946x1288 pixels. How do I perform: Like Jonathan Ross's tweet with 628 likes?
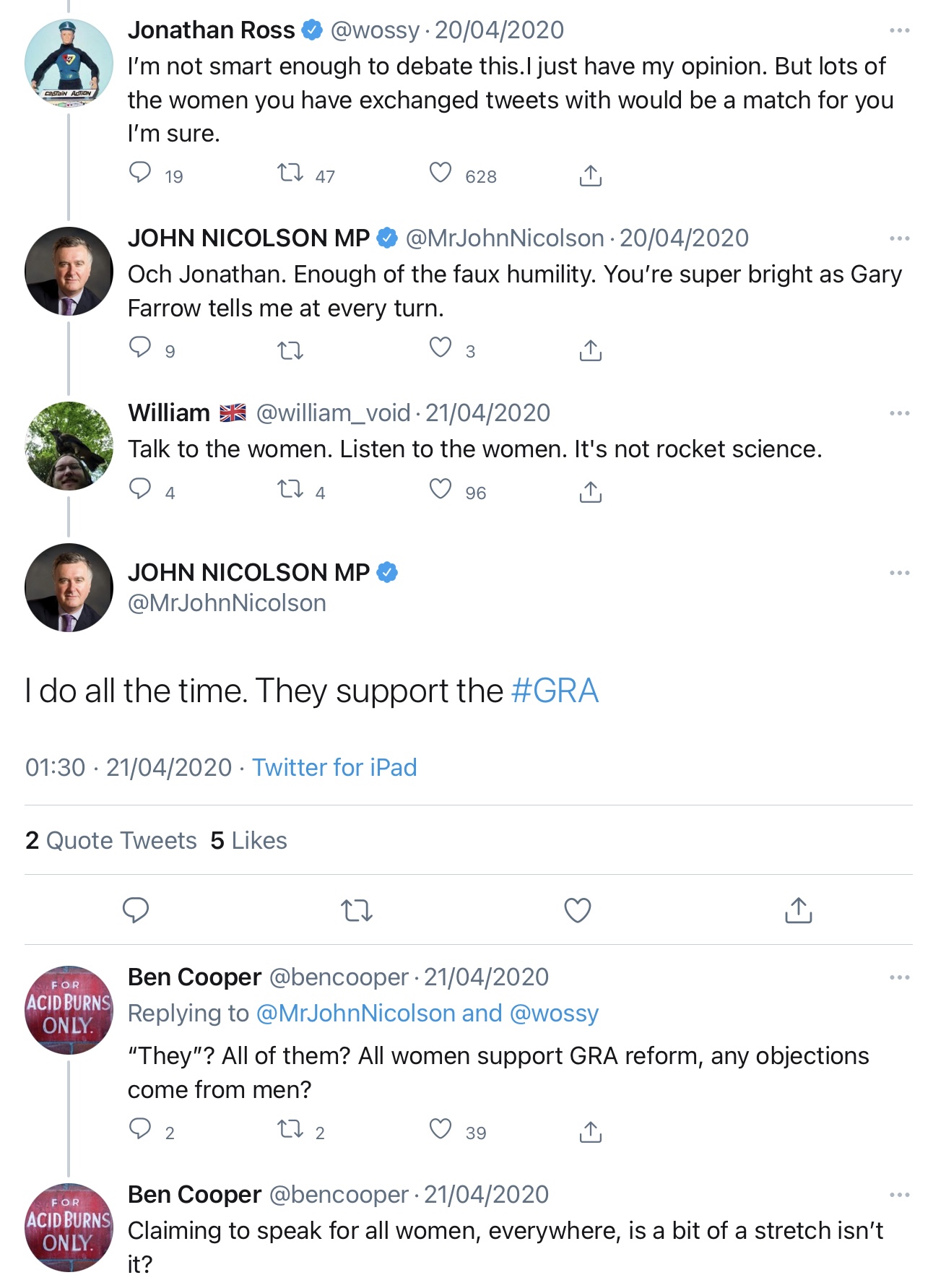[441, 173]
